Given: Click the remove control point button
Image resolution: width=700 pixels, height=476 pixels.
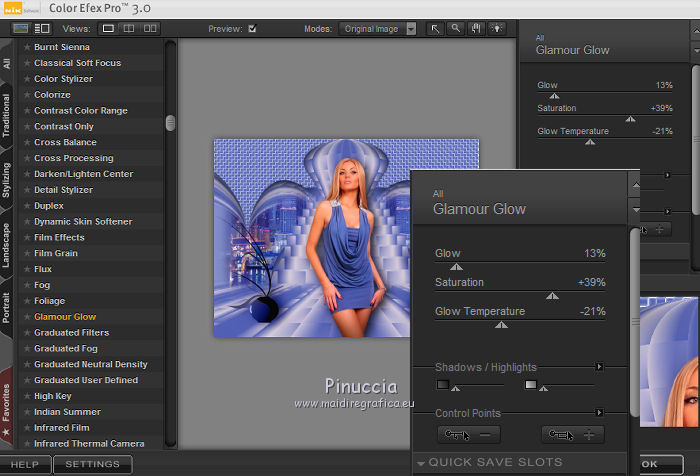Looking at the screenshot, I should pos(469,435).
